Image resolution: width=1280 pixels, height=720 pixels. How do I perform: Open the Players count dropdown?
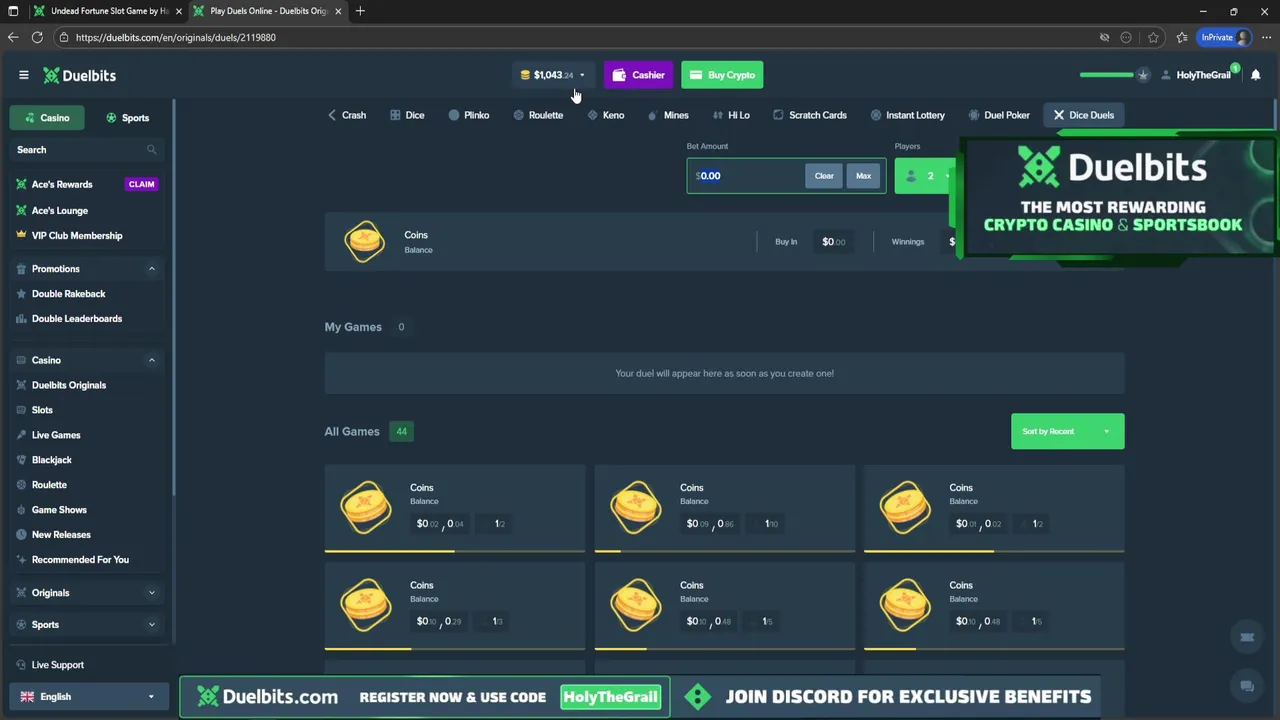(925, 176)
